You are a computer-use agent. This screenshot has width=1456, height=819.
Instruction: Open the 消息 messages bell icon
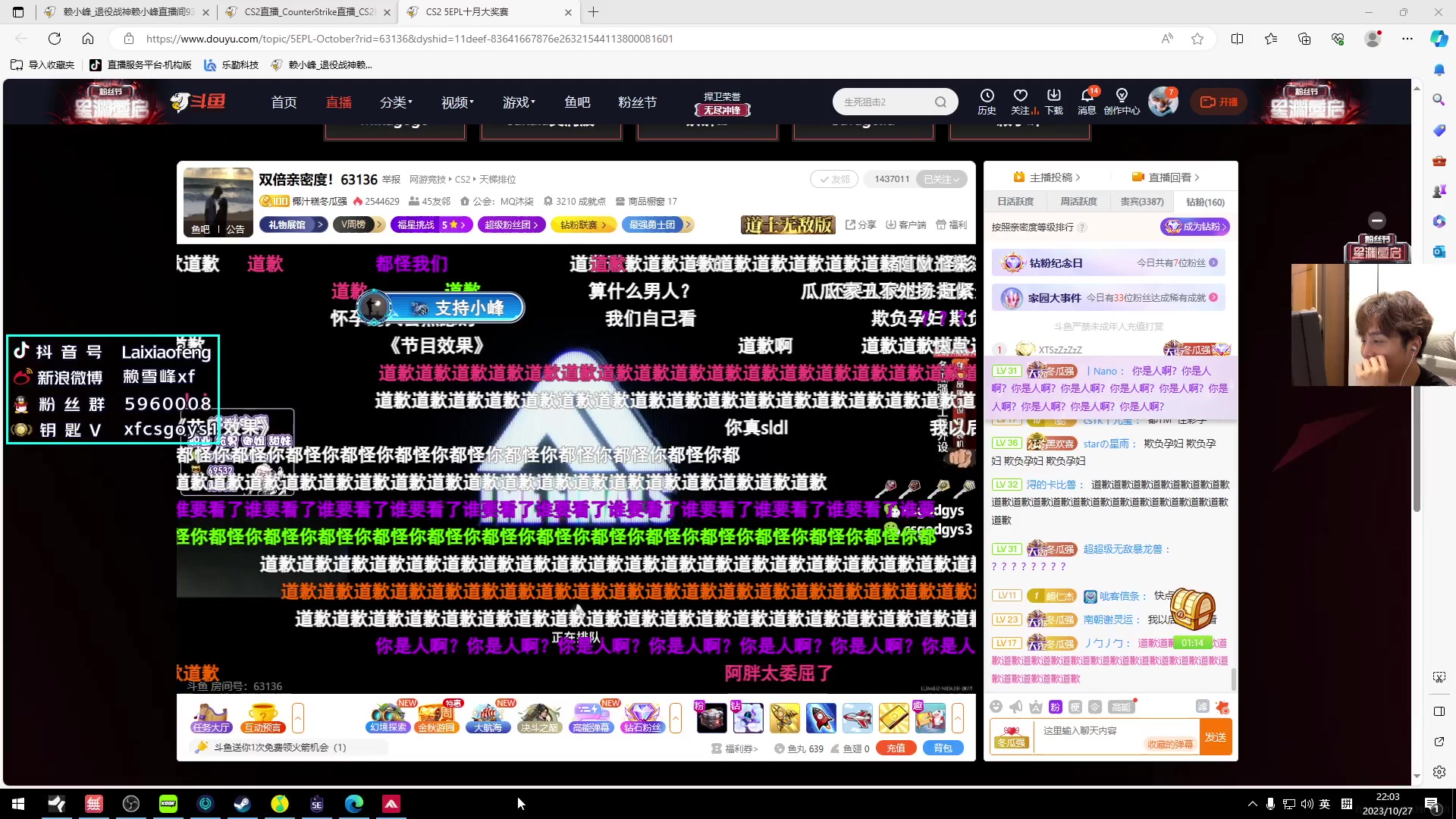tap(1087, 101)
